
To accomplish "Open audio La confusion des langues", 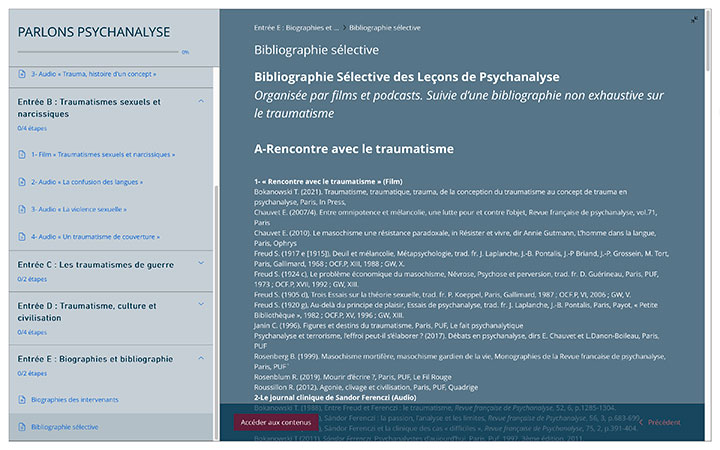I will point(87,182).
